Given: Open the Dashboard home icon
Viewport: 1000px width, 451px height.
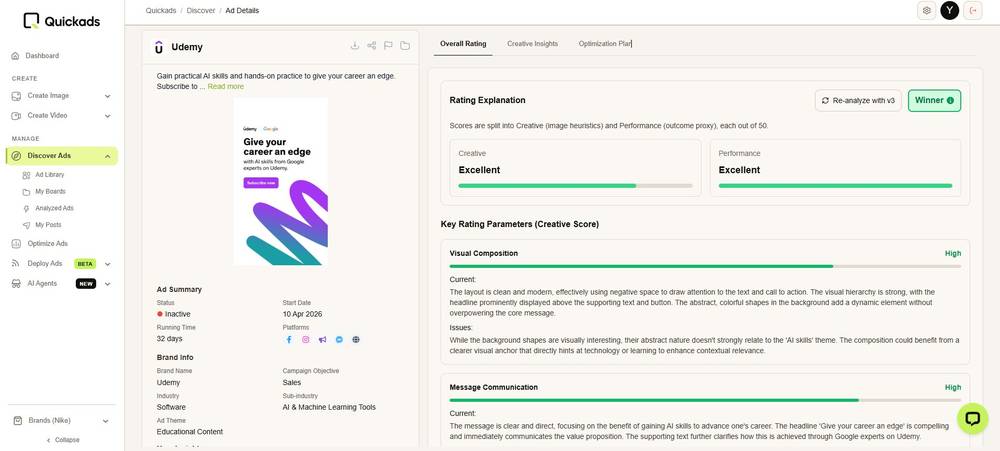Looking at the screenshot, I should pyautogui.click(x=15, y=56).
